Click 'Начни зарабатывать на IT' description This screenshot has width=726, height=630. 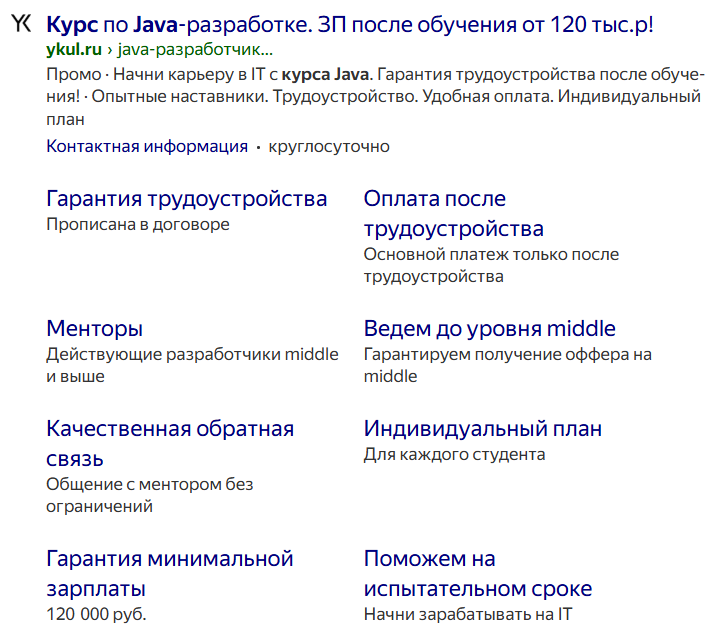pos(466,614)
